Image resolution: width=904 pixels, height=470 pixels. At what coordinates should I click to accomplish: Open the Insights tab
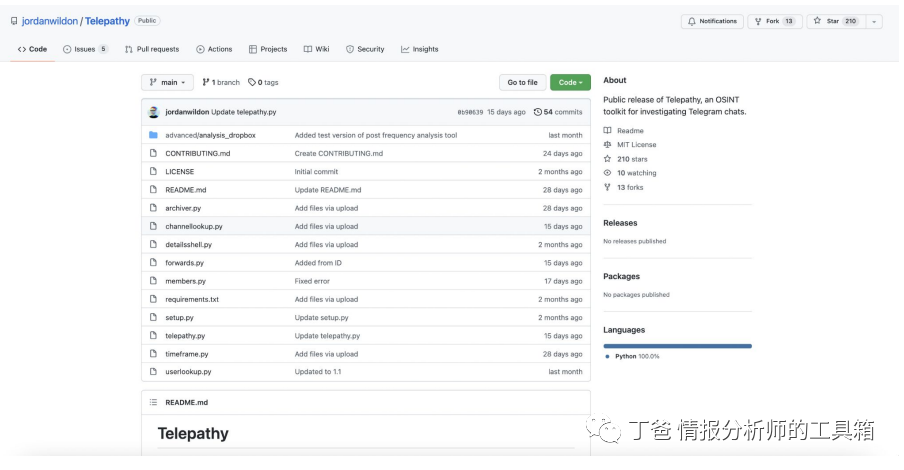click(420, 50)
